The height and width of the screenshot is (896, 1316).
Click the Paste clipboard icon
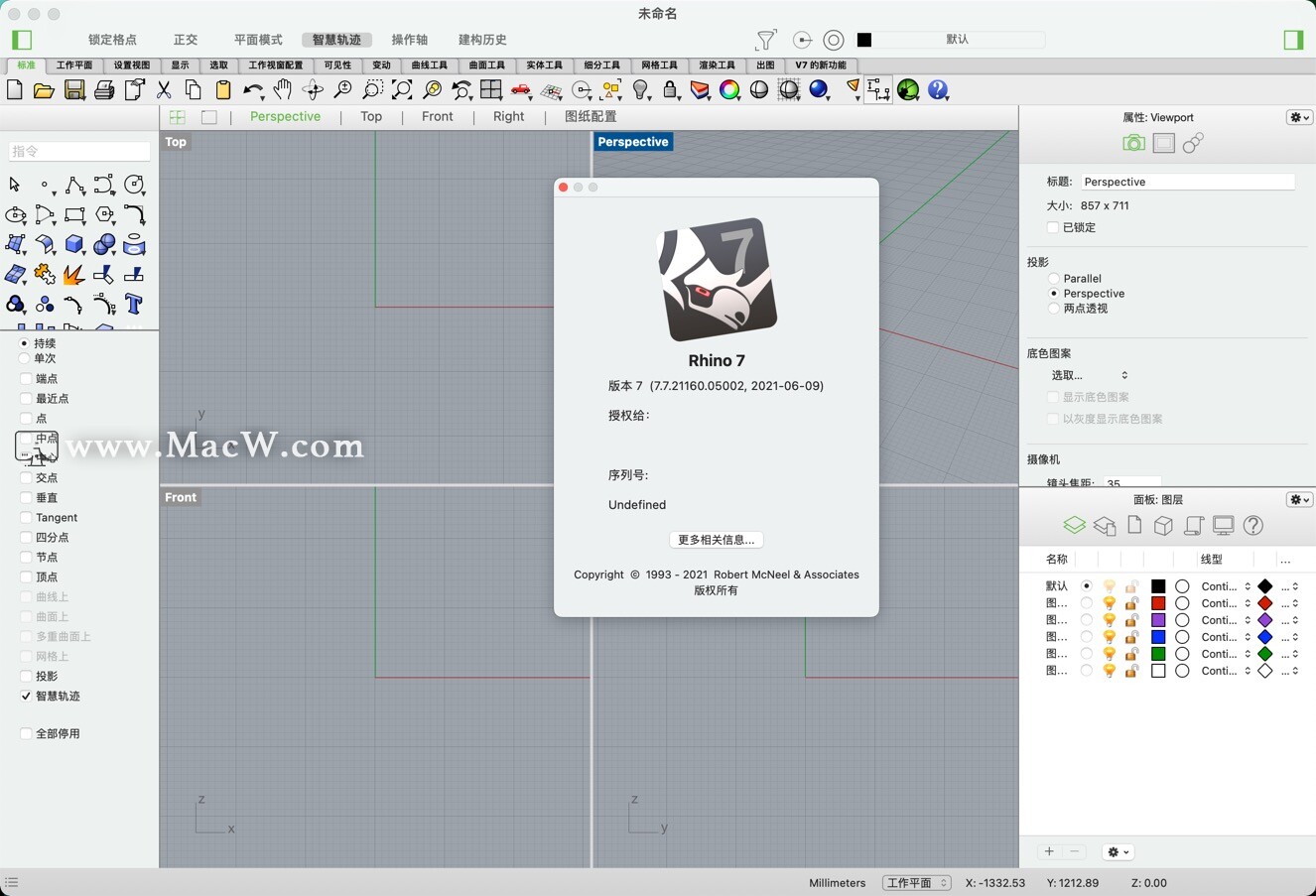point(223,90)
